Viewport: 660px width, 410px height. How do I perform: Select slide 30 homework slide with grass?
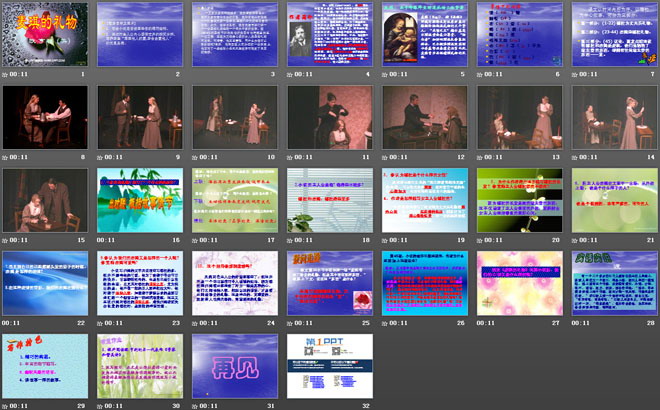(x=140, y=366)
